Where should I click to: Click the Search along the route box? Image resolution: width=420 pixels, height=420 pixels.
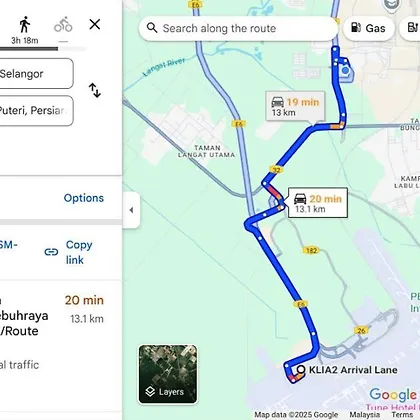coord(238,28)
